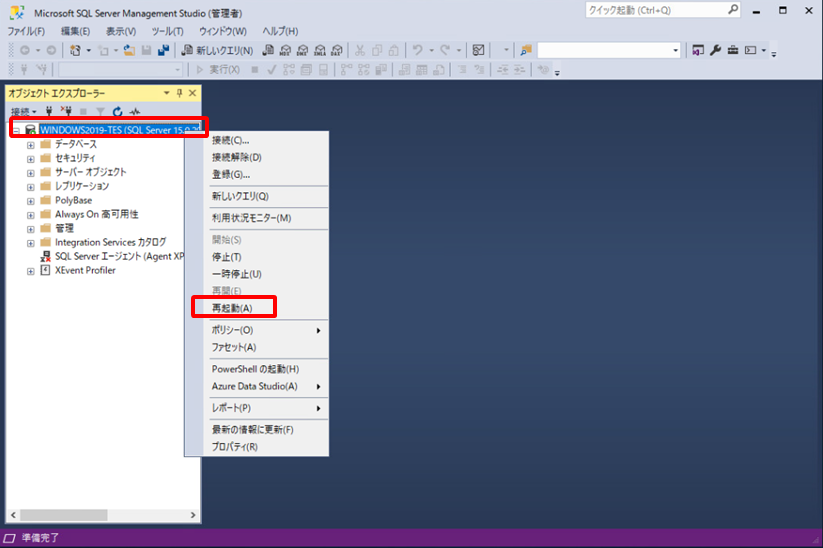The width and height of the screenshot is (823, 548).
Task: Choose 接続(C)... in the context menu
Action: [x=266, y=140]
